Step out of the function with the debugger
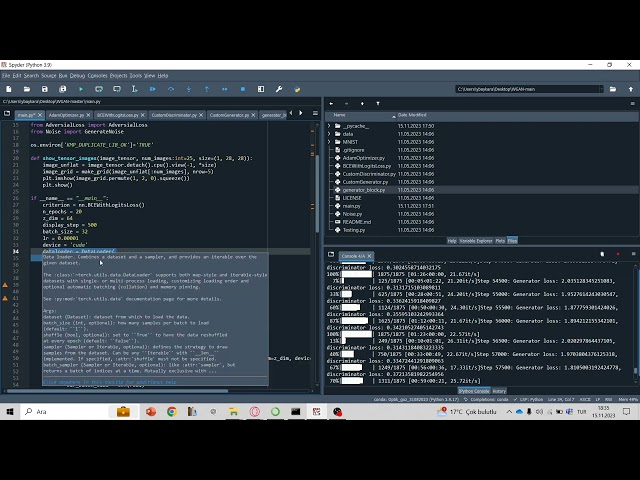 pyautogui.click(x=207, y=89)
